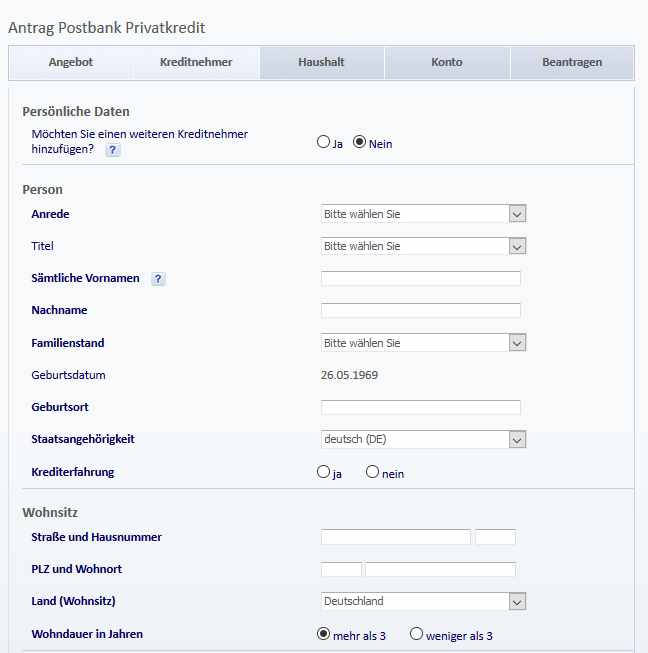Open help icon beside weiteren Kreditnehmer question
648x653 pixels.
112,150
